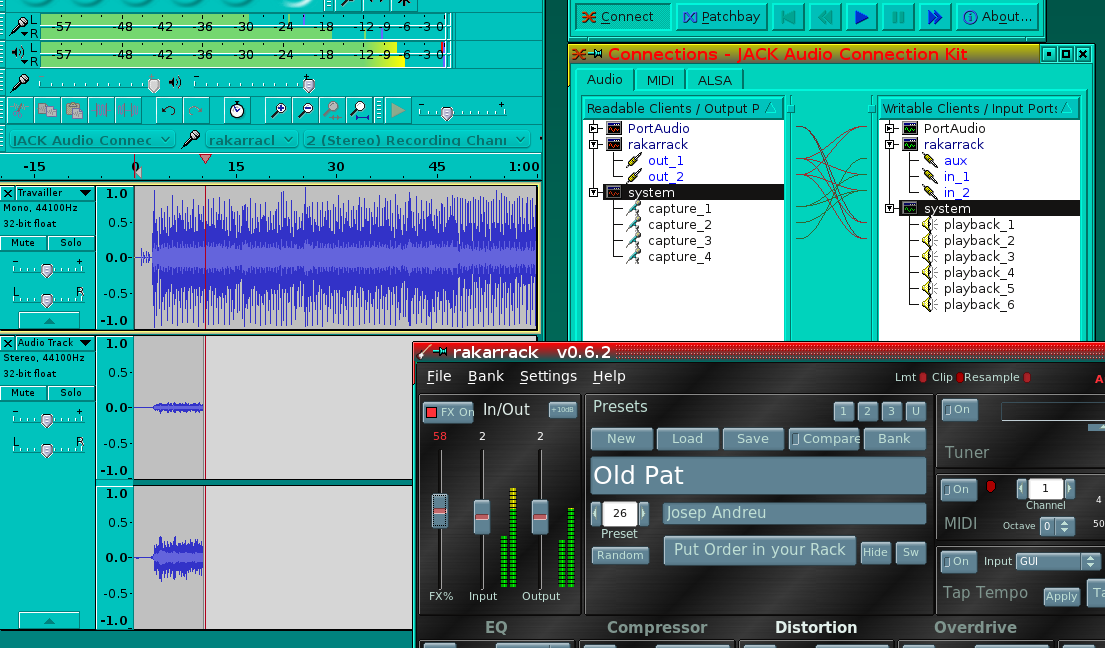Expand PortAudio in Readable Clients list

tap(594, 128)
